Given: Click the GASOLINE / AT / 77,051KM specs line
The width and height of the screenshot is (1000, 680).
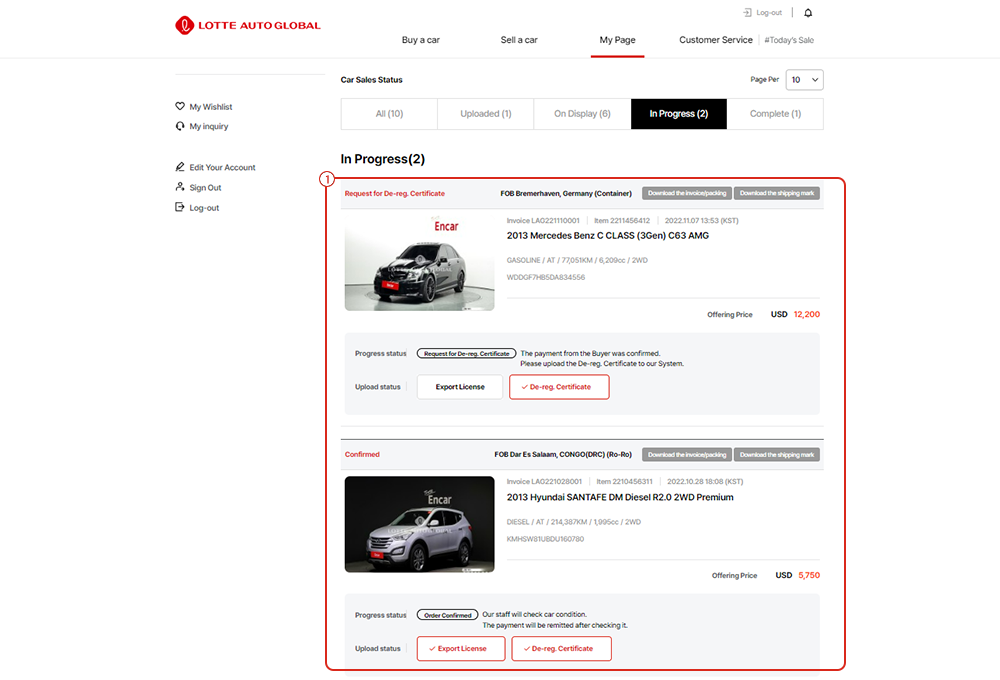Looking at the screenshot, I should pos(577,260).
